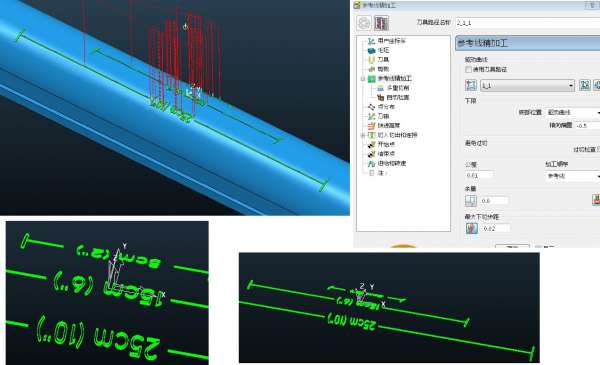Expand the 切入切出和连接 tree node
The image size is (600, 365).
point(363,135)
